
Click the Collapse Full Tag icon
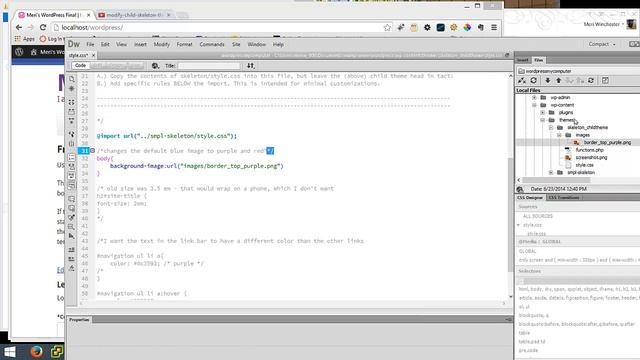71,102
